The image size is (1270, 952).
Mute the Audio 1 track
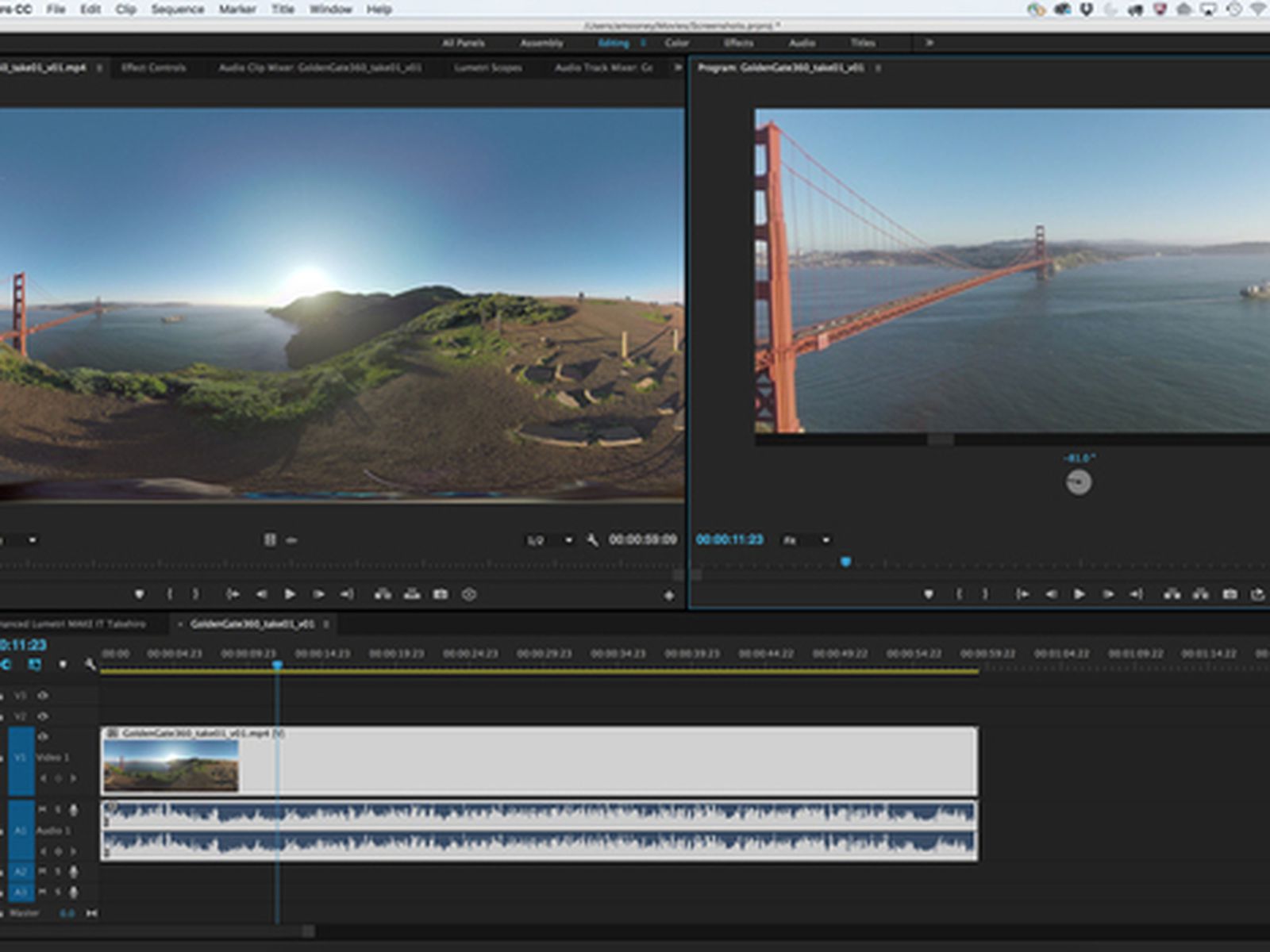(43, 809)
